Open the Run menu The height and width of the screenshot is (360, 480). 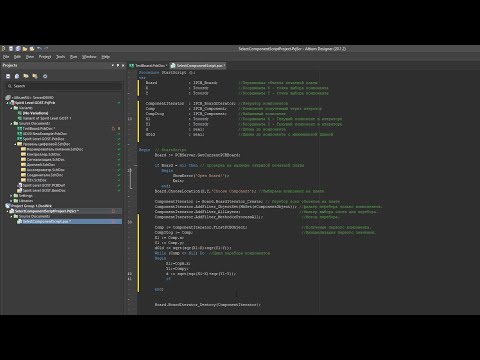(x=73, y=57)
